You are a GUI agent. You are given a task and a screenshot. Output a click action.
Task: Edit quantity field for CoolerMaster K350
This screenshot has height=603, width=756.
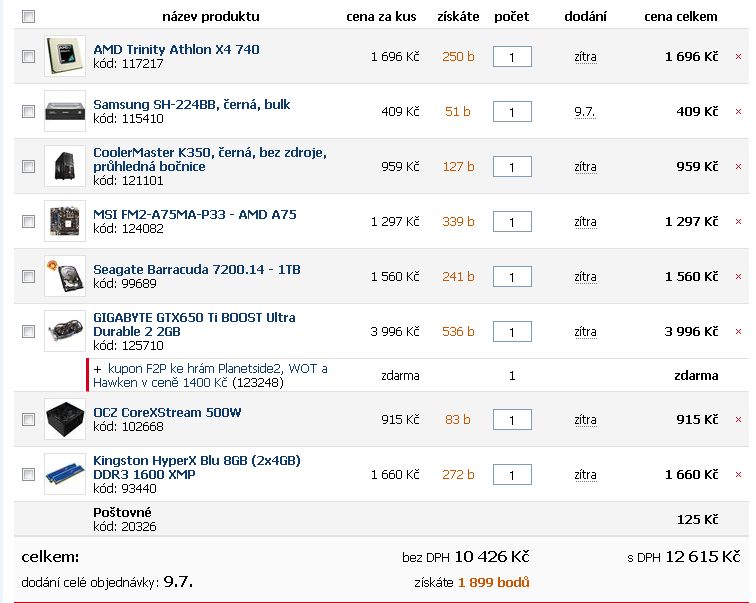[x=512, y=167]
